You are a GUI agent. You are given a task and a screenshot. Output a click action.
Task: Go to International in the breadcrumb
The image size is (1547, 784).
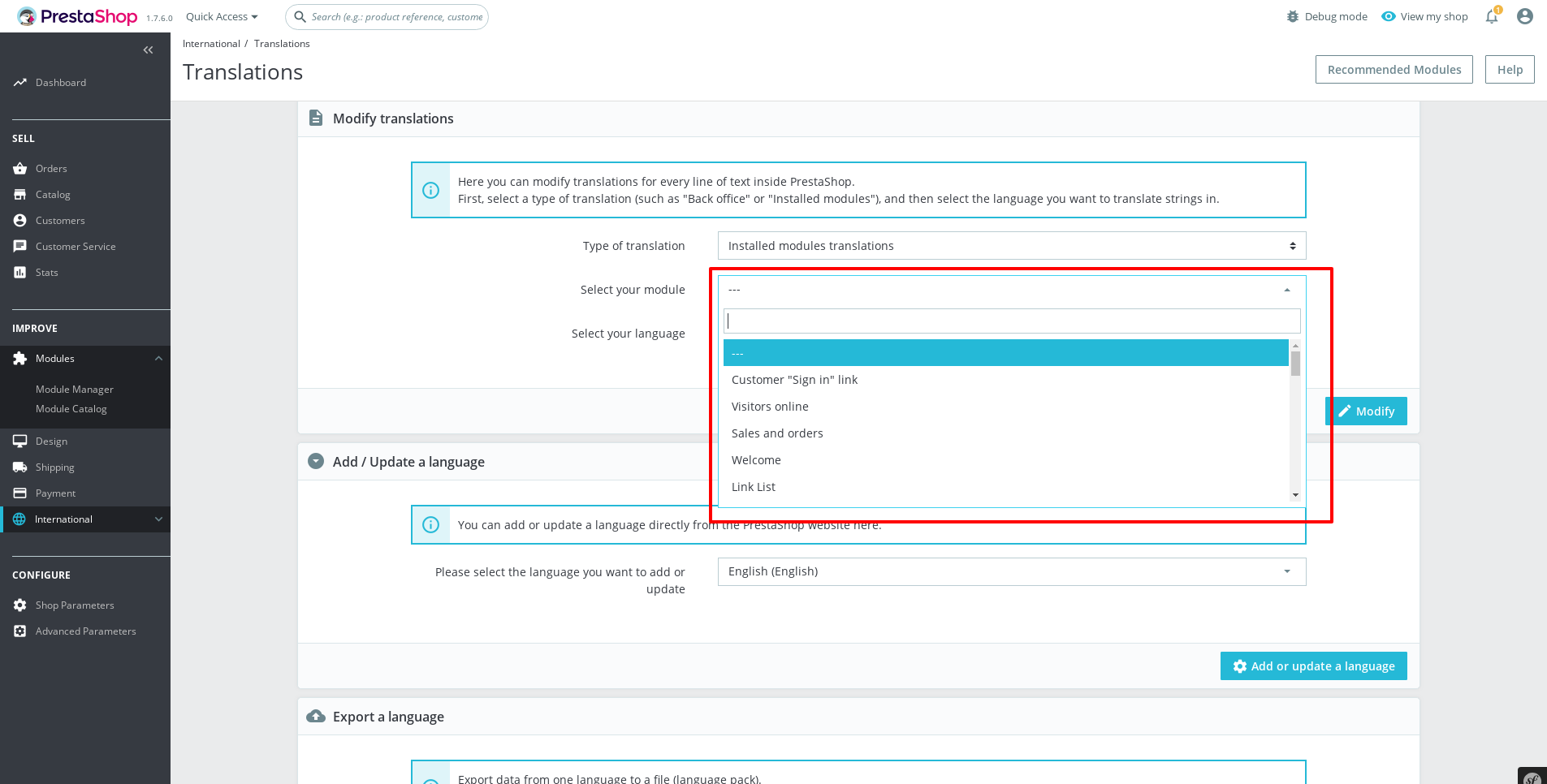click(x=211, y=43)
